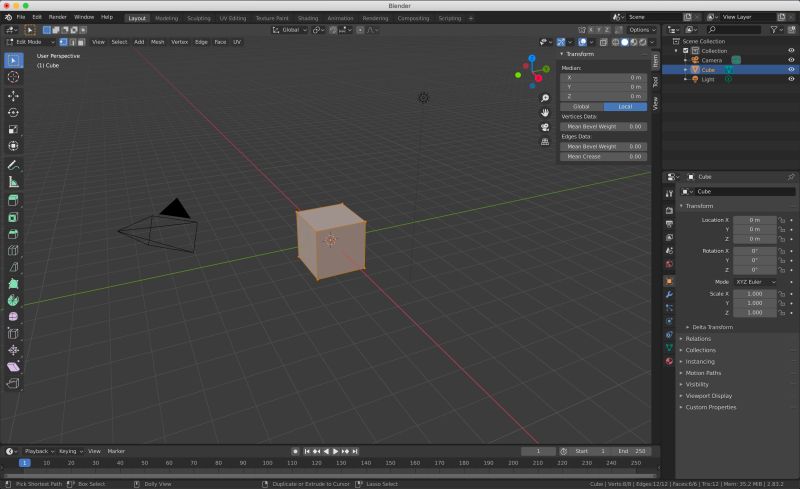Viewport: 800px width, 489px height.
Task: Select the Rip Region tool
Action: [x=13, y=383]
